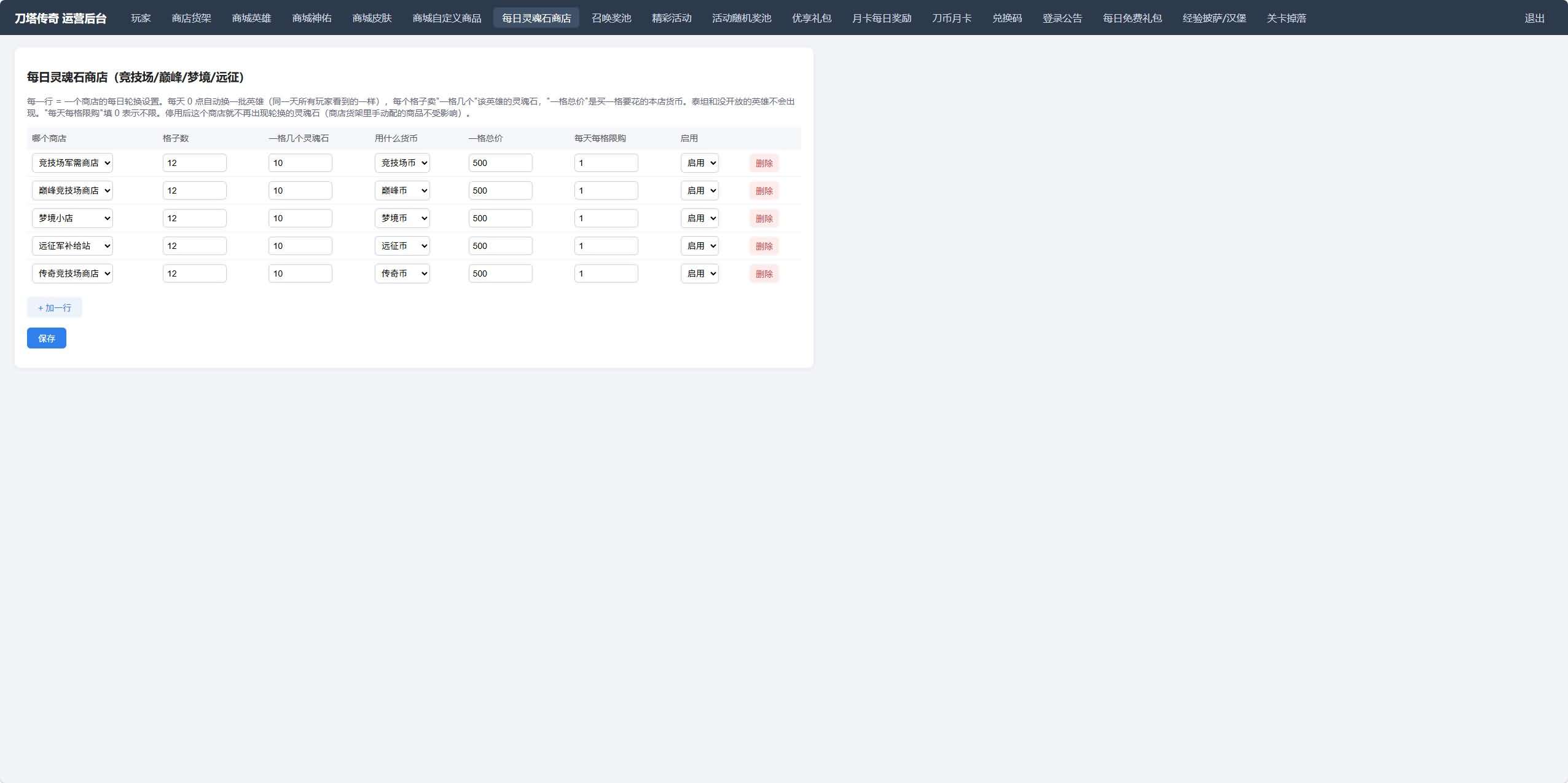
Task: Delete the 梦境小店 row
Action: coord(764,218)
